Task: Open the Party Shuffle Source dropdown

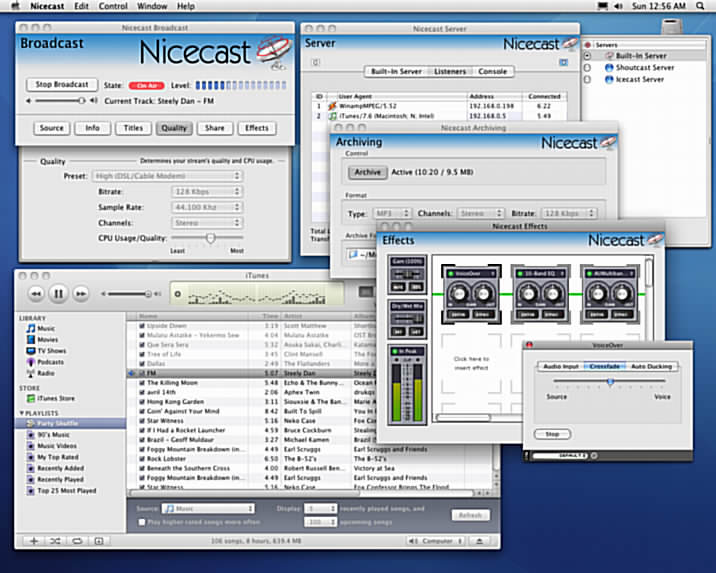Action: pos(208,509)
